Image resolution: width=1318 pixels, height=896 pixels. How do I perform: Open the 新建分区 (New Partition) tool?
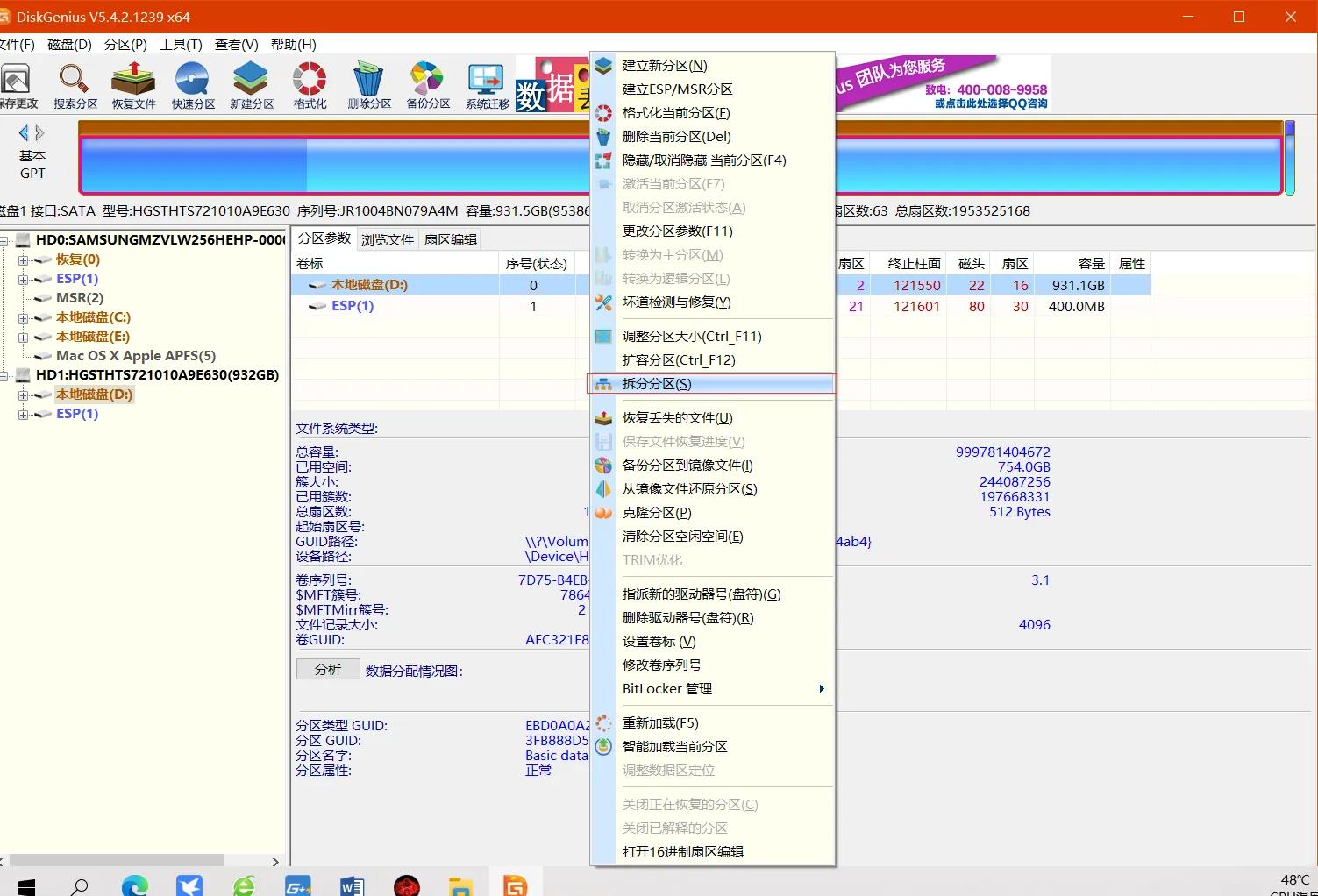[x=251, y=83]
